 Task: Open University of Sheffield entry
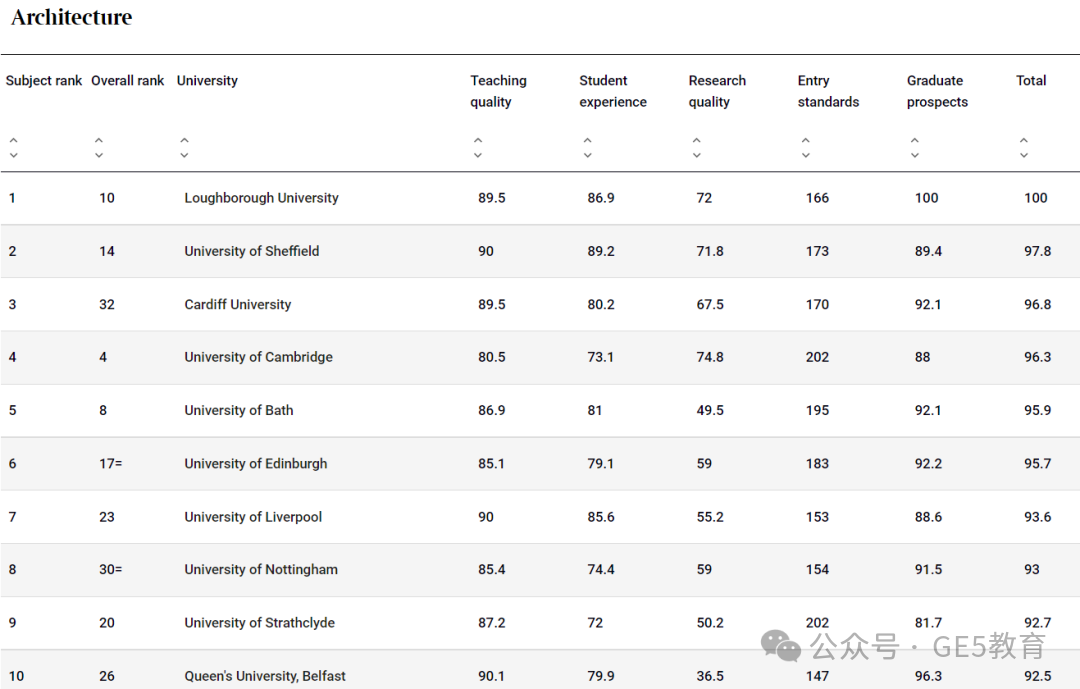click(251, 251)
